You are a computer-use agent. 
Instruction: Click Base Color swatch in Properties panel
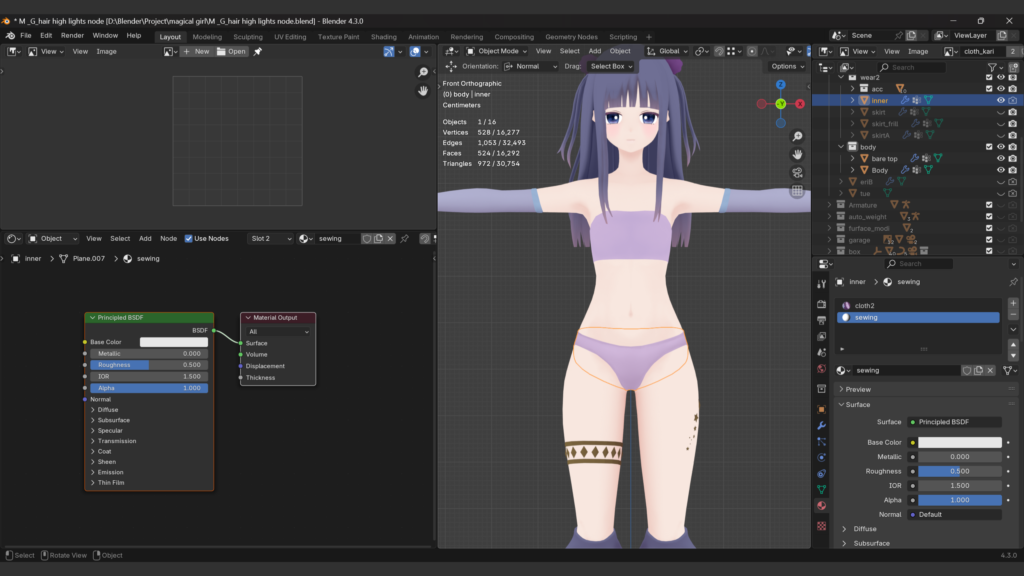click(x=959, y=442)
